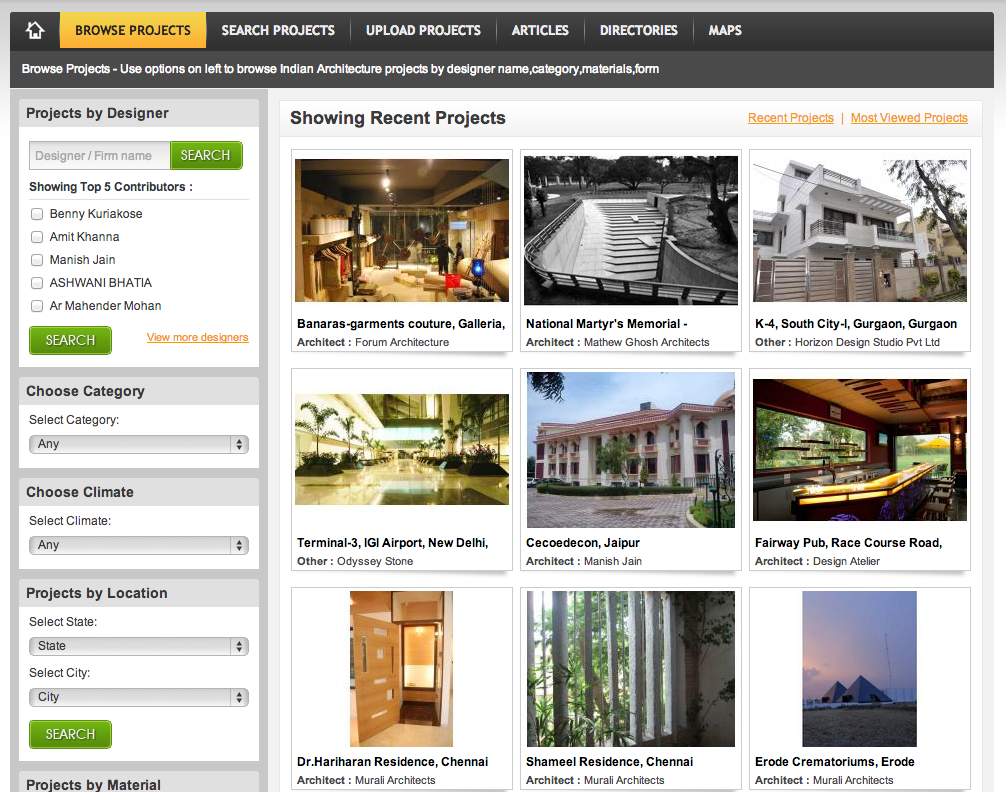View the Cecoedecon Jaipur building photo

(631, 450)
